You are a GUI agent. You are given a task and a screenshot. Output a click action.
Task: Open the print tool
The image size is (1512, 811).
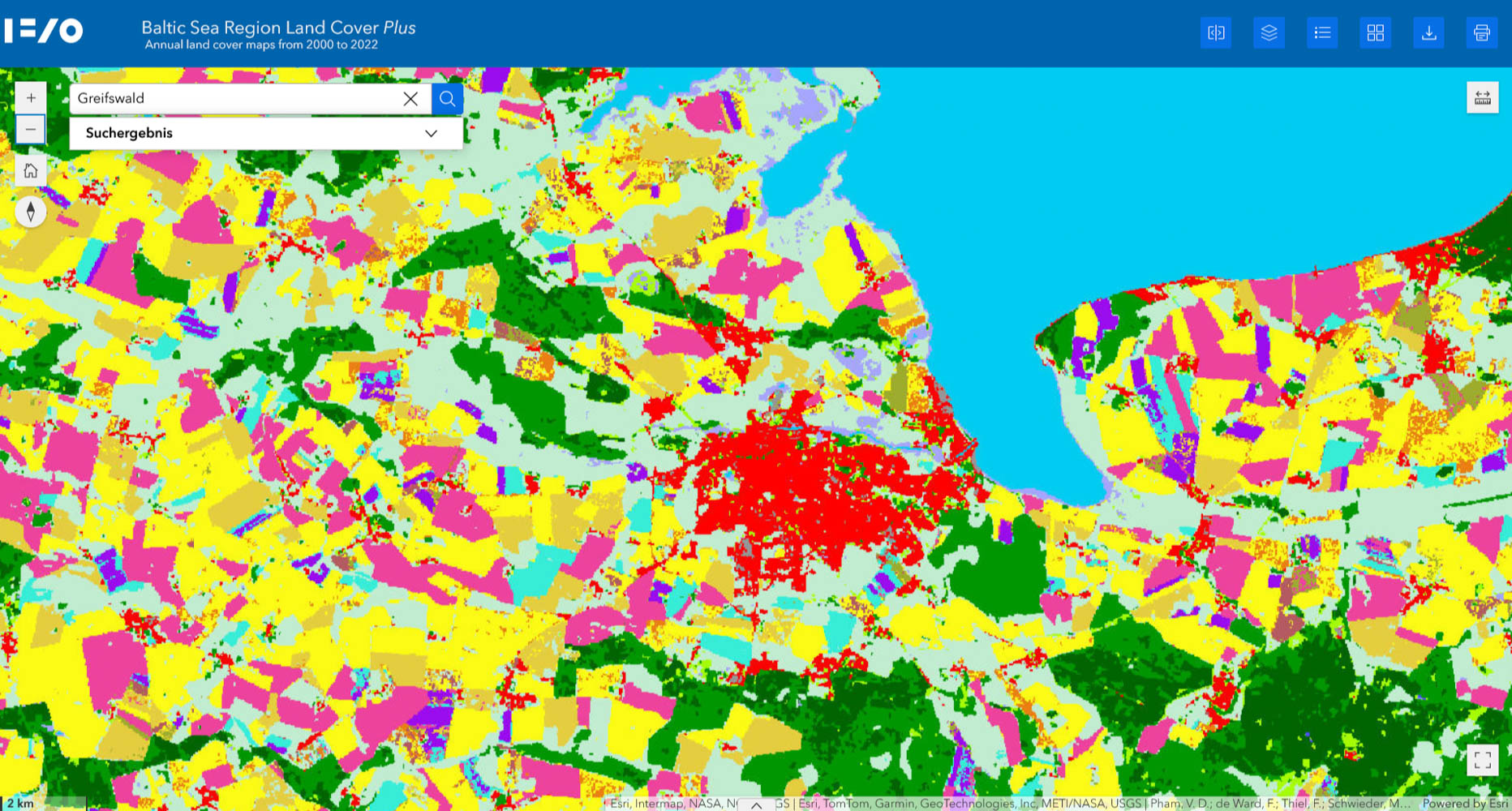1482,33
